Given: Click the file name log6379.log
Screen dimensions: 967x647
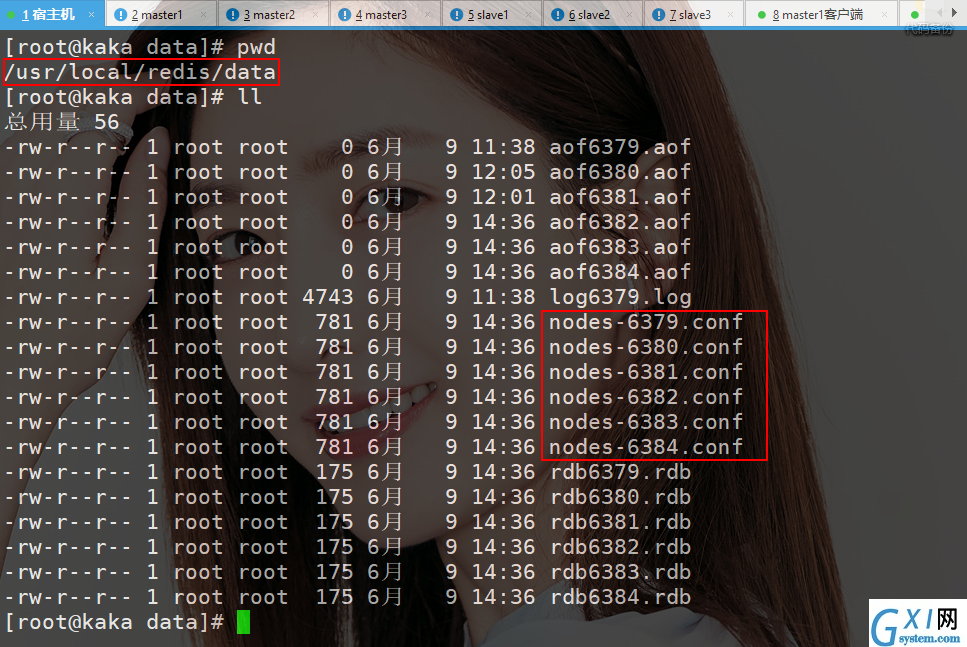Looking at the screenshot, I should tap(620, 298).
